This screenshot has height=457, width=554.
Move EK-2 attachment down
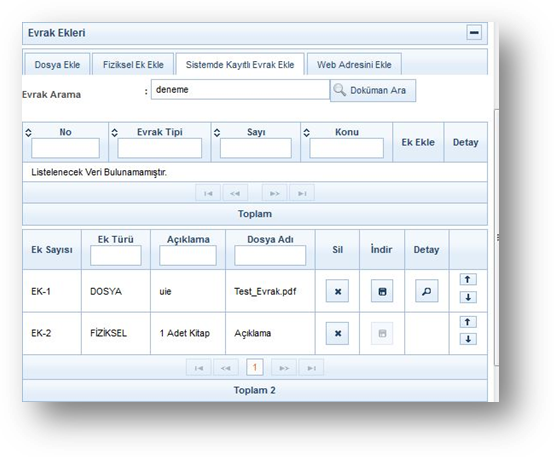(x=468, y=339)
